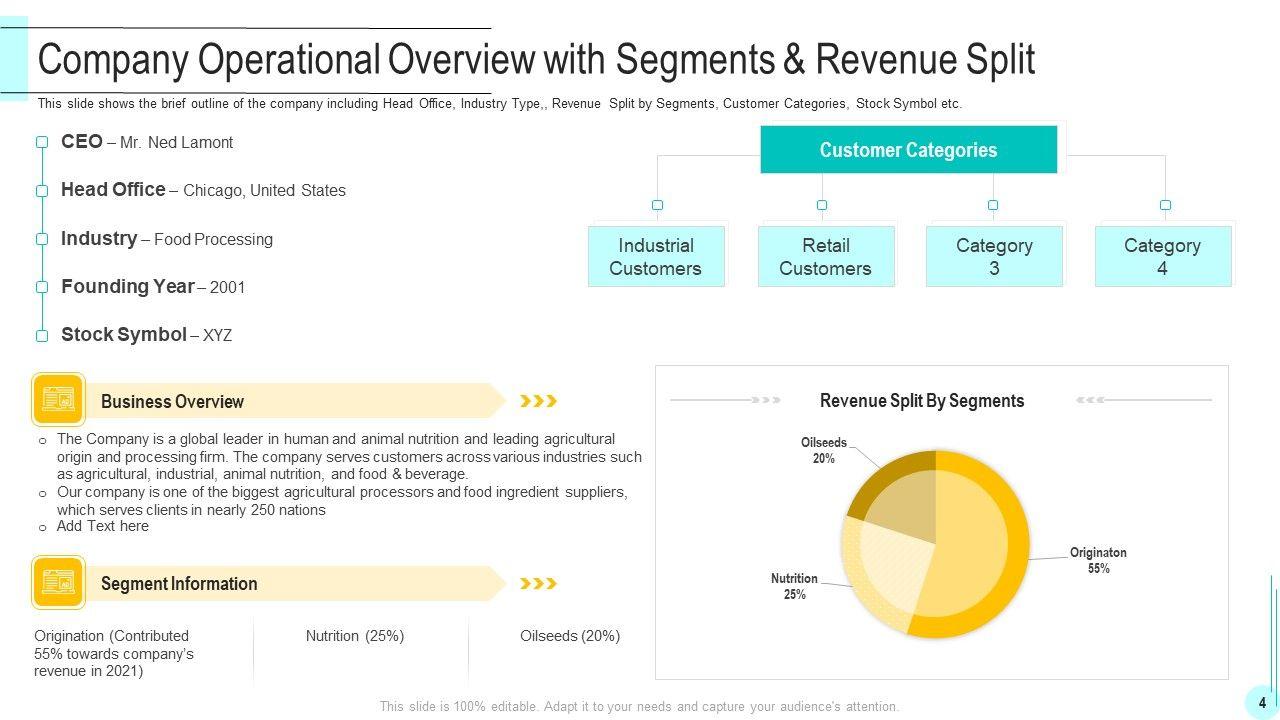Click the yellow Segment Information icon

(x=59, y=582)
